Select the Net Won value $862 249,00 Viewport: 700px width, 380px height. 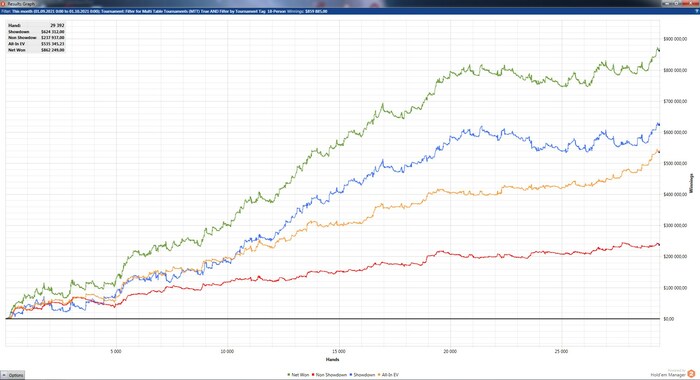click(x=53, y=50)
